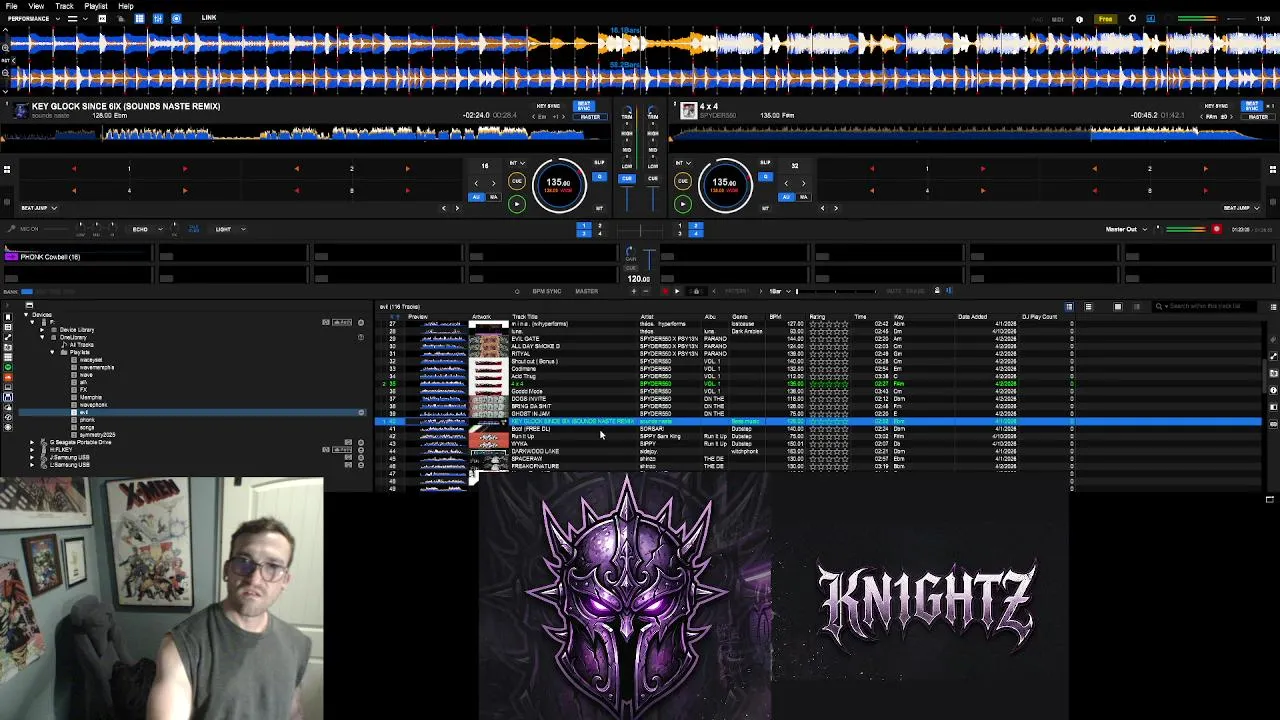The width and height of the screenshot is (1280, 720).
Task: Select the wavephonk playlist
Action: pyautogui.click(x=93, y=405)
